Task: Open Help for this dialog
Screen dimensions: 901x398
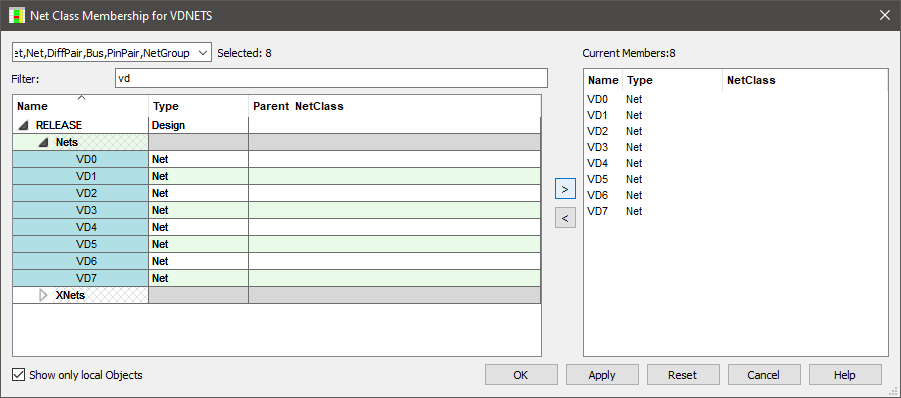Action: pos(845,375)
